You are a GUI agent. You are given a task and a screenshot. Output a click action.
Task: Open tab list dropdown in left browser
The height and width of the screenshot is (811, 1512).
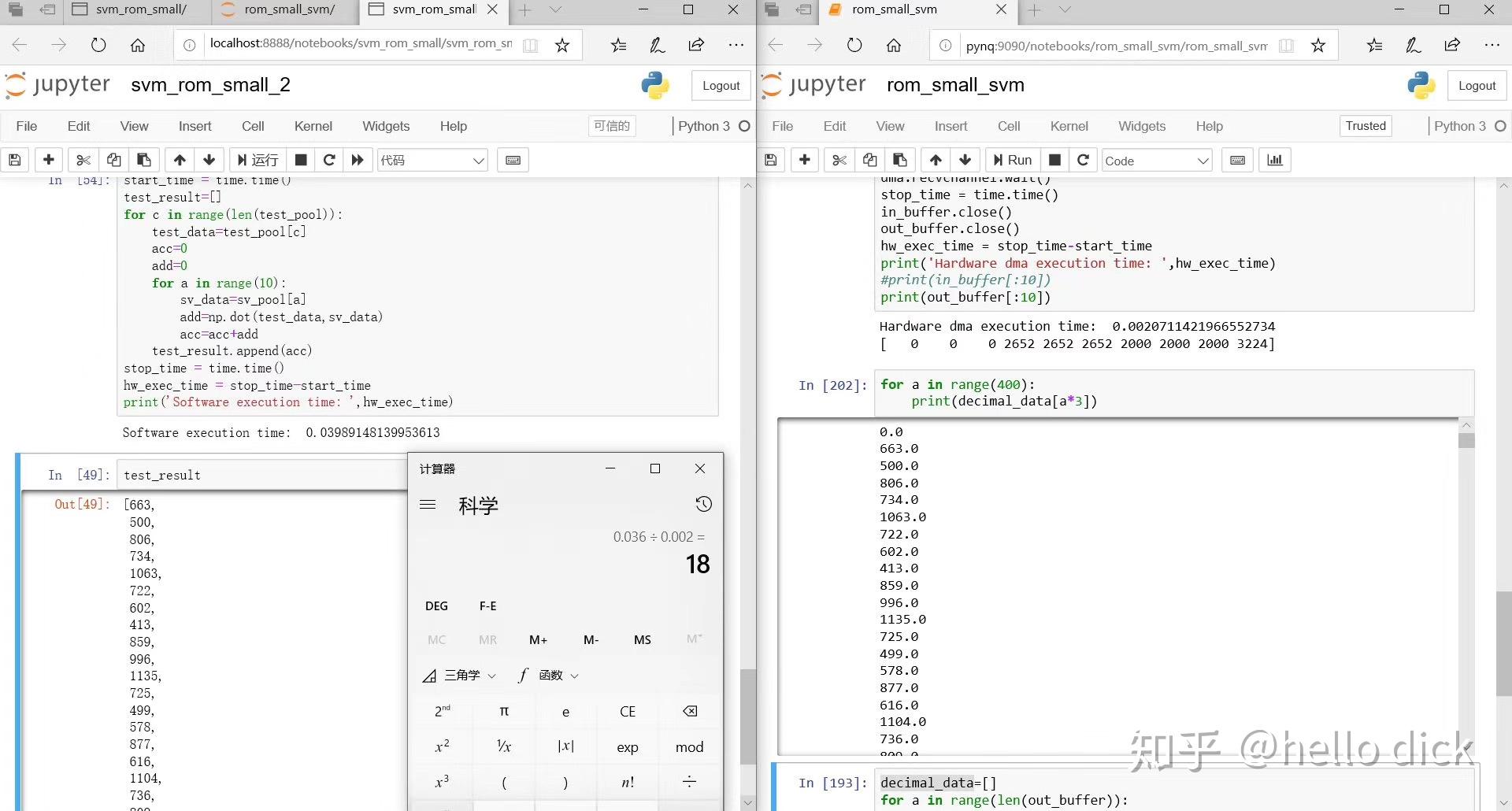pyautogui.click(x=555, y=10)
